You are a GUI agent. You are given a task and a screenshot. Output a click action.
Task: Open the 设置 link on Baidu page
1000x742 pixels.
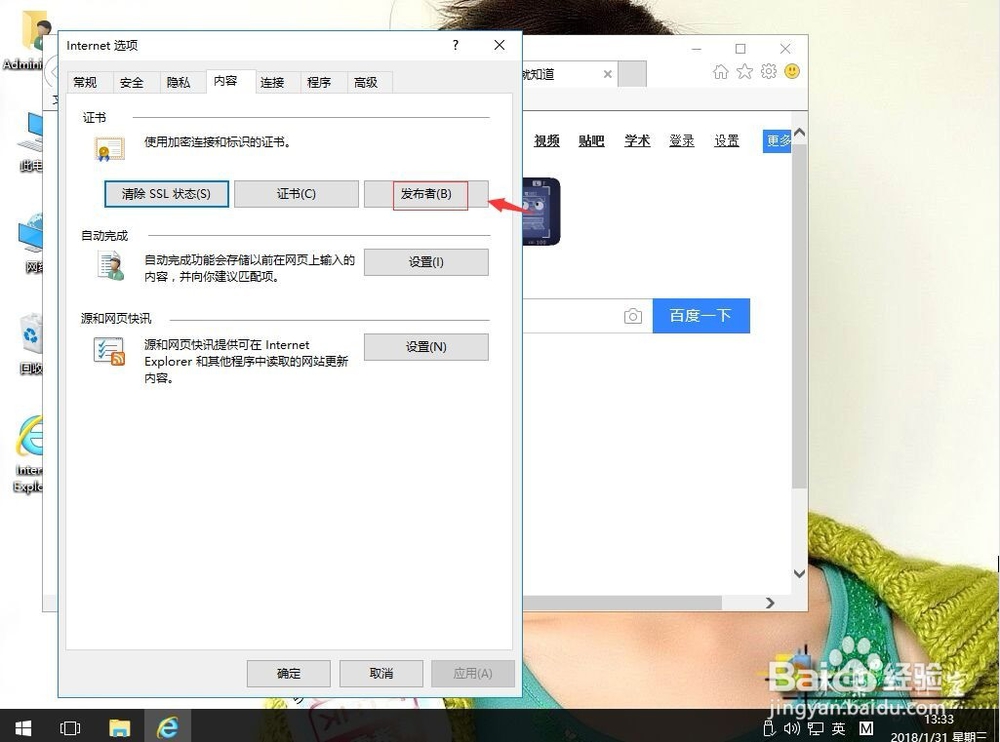[x=726, y=141]
